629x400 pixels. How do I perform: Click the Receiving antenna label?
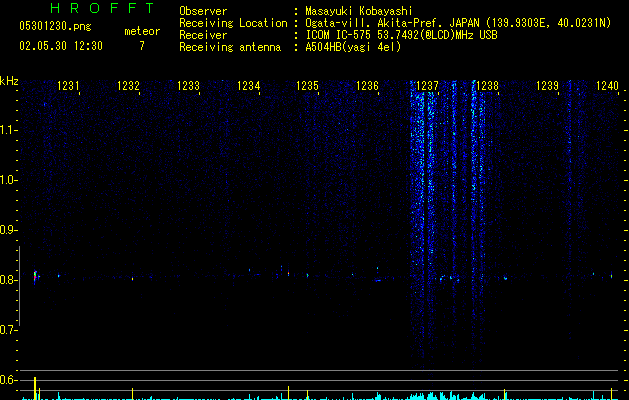230,47
